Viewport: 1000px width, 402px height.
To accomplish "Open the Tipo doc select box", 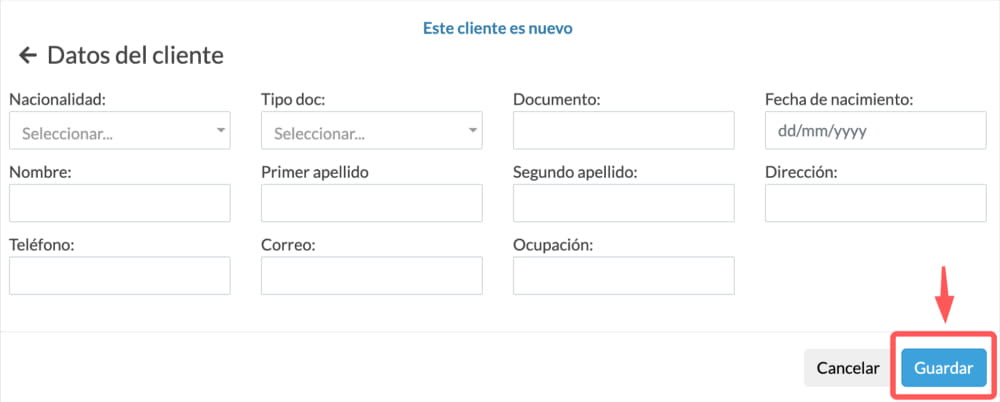I will pos(372,131).
